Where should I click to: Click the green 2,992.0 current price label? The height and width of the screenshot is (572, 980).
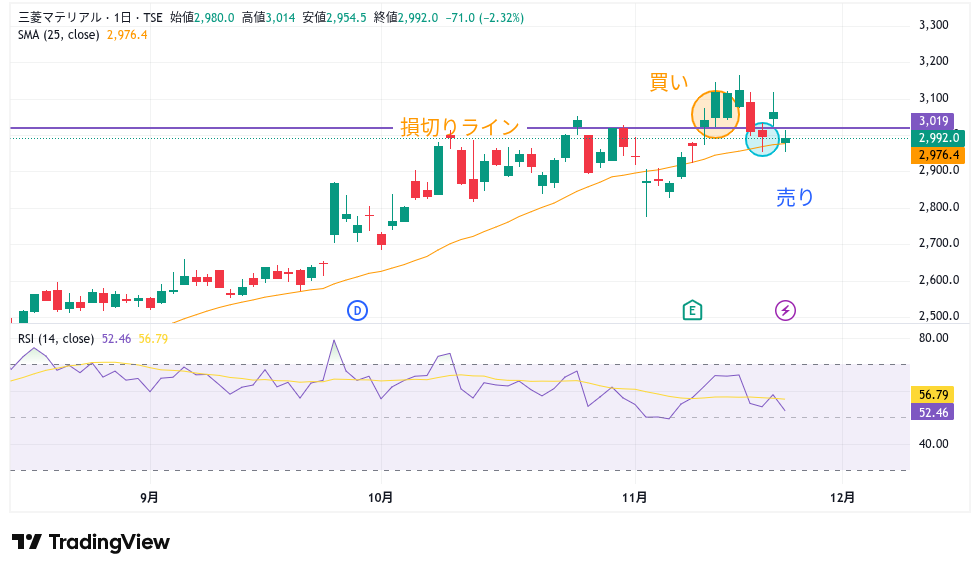937,138
